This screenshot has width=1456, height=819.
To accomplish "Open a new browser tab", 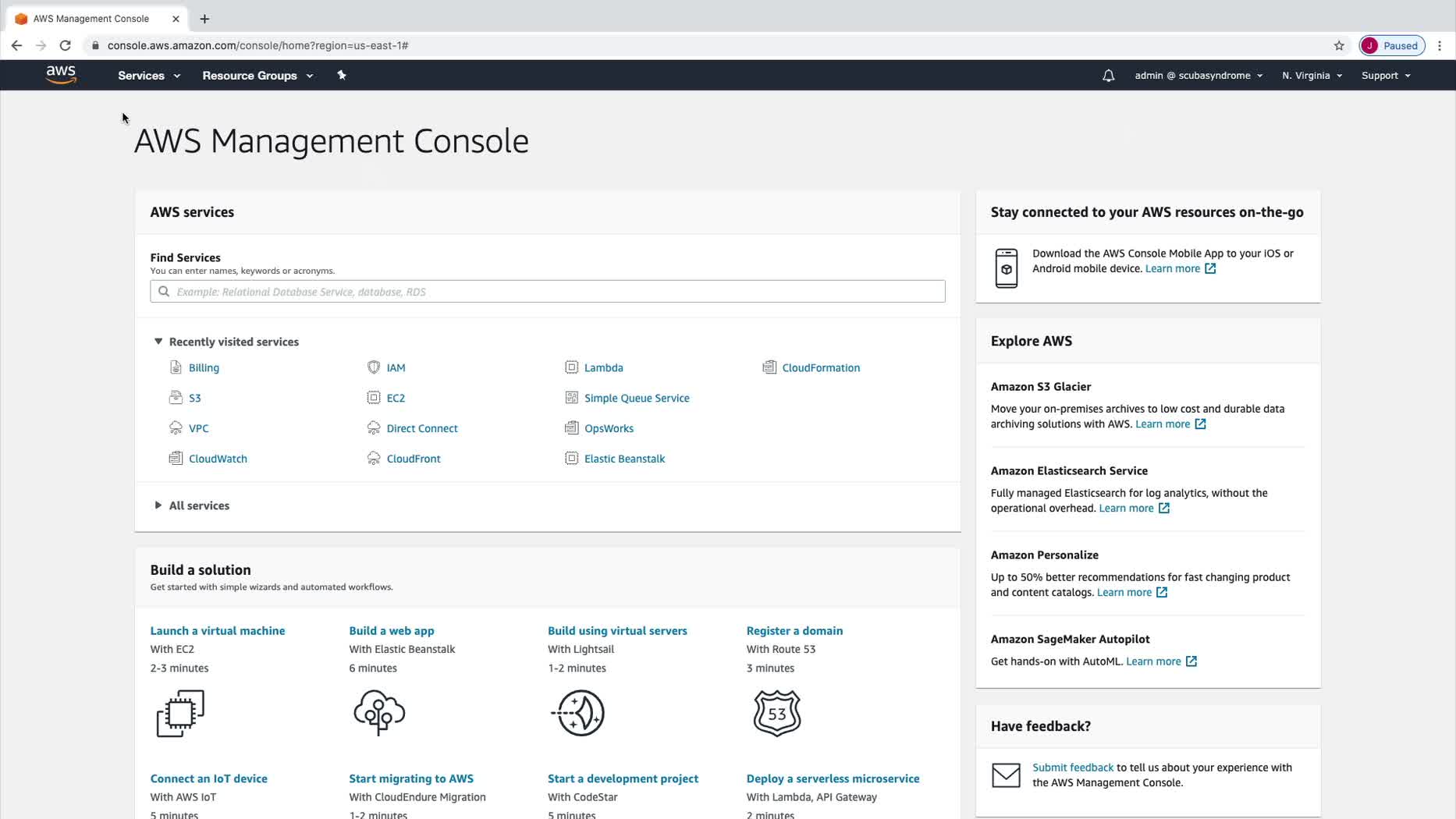I will point(204,19).
